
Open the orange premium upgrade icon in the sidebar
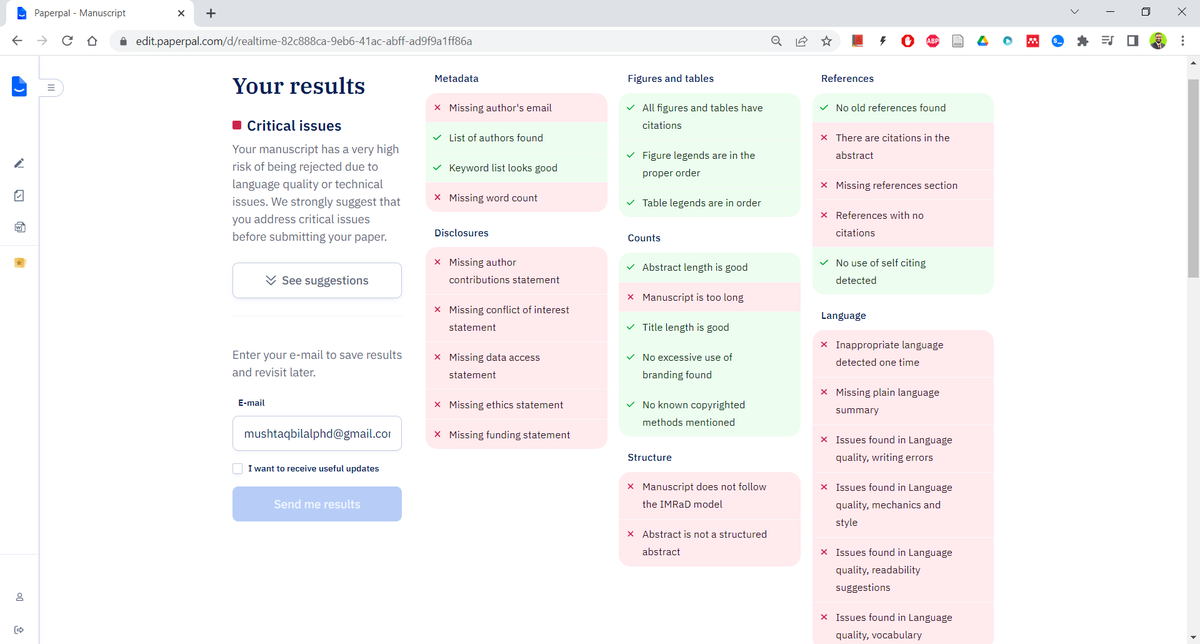coord(18,262)
